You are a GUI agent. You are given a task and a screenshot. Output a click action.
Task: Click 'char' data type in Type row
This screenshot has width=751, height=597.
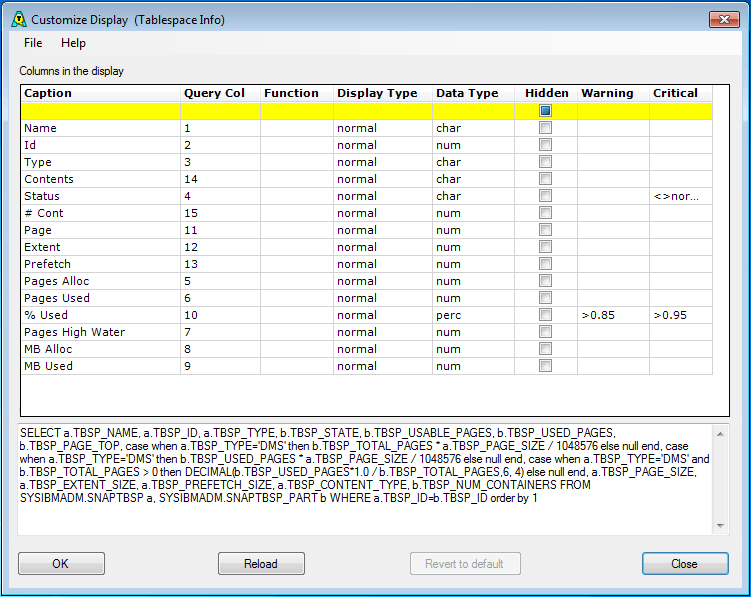point(474,162)
